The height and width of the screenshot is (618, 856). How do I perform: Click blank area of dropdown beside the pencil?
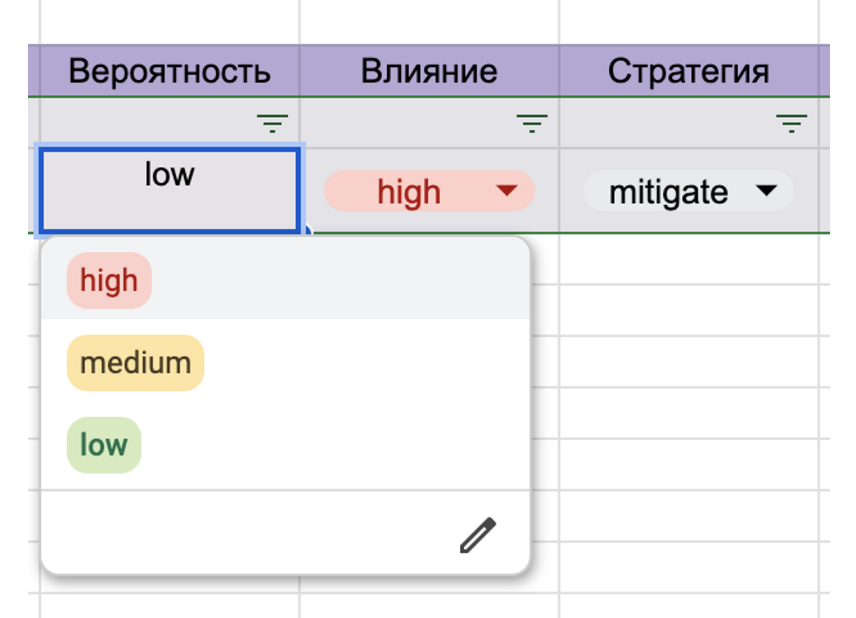pos(250,535)
